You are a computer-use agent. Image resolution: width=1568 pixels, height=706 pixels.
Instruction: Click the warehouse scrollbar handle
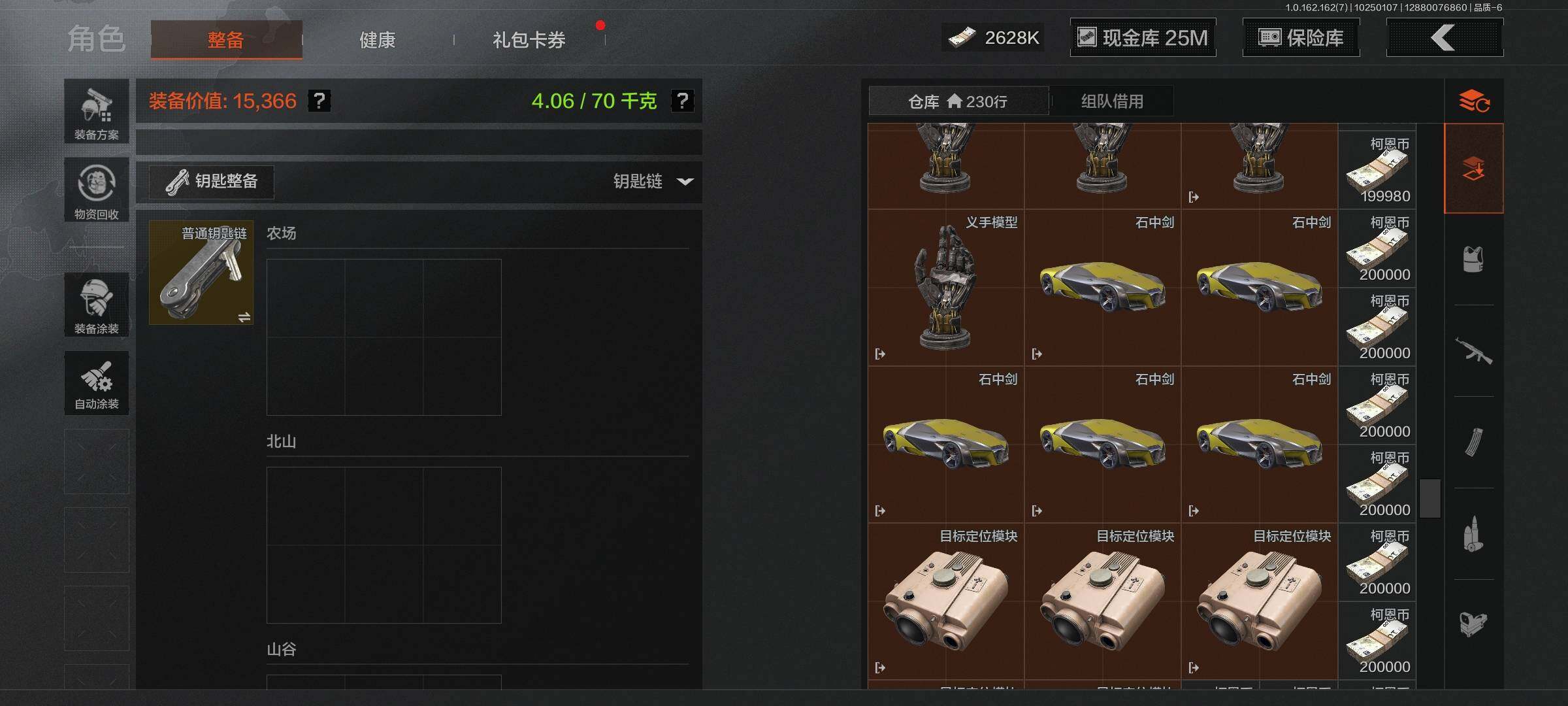click(1430, 498)
